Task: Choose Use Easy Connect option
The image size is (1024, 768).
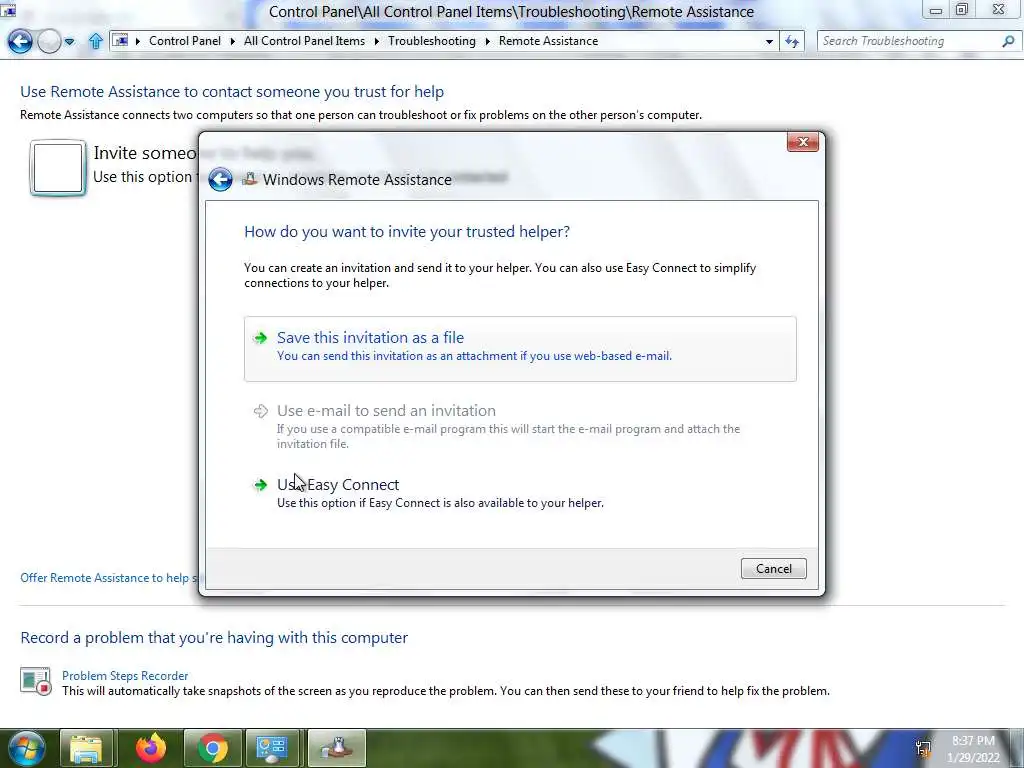Action: (520, 493)
